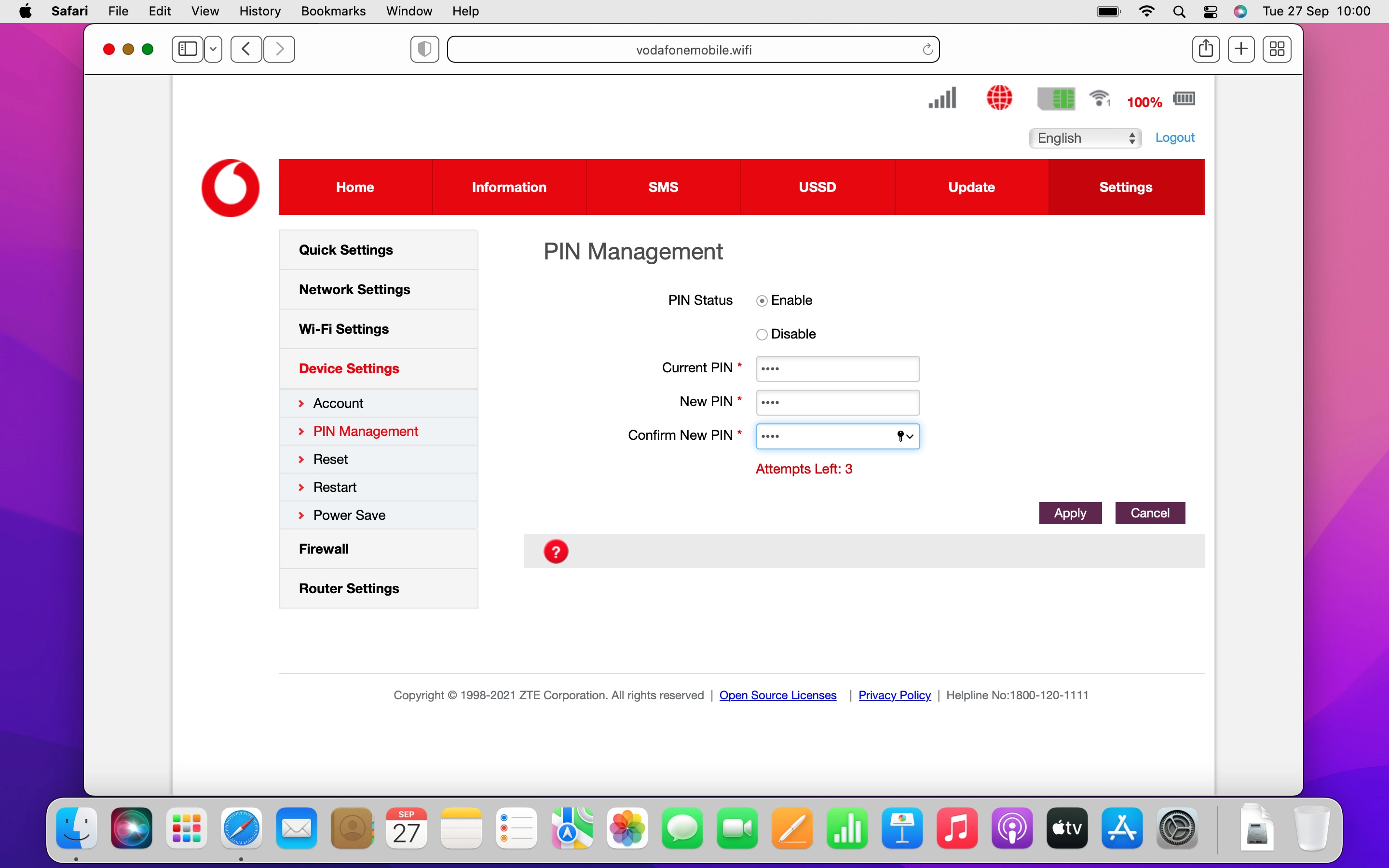Viewport: 1389px width, 868px height.
Task: Open the English language dropdown
Action: click(1085, 138)
